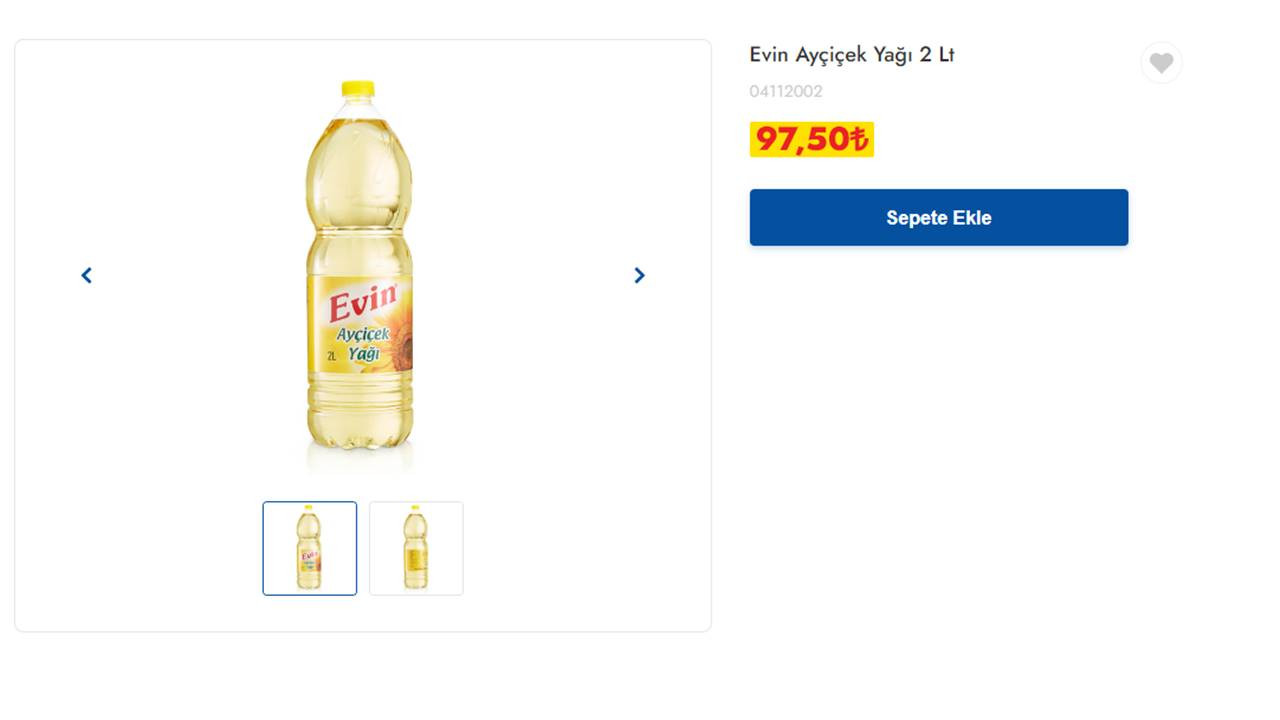The image size is (1280, 720).
Task: Click the word Evin in the product title
Action: (769, 55)
